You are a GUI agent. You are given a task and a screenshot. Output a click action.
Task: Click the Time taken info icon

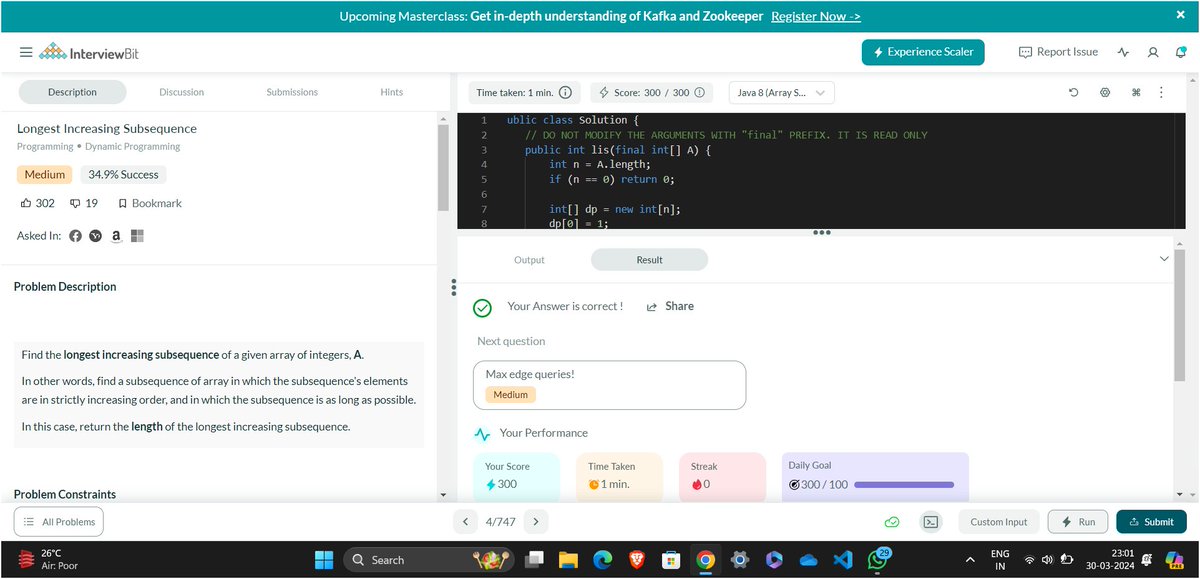[565, 93]
